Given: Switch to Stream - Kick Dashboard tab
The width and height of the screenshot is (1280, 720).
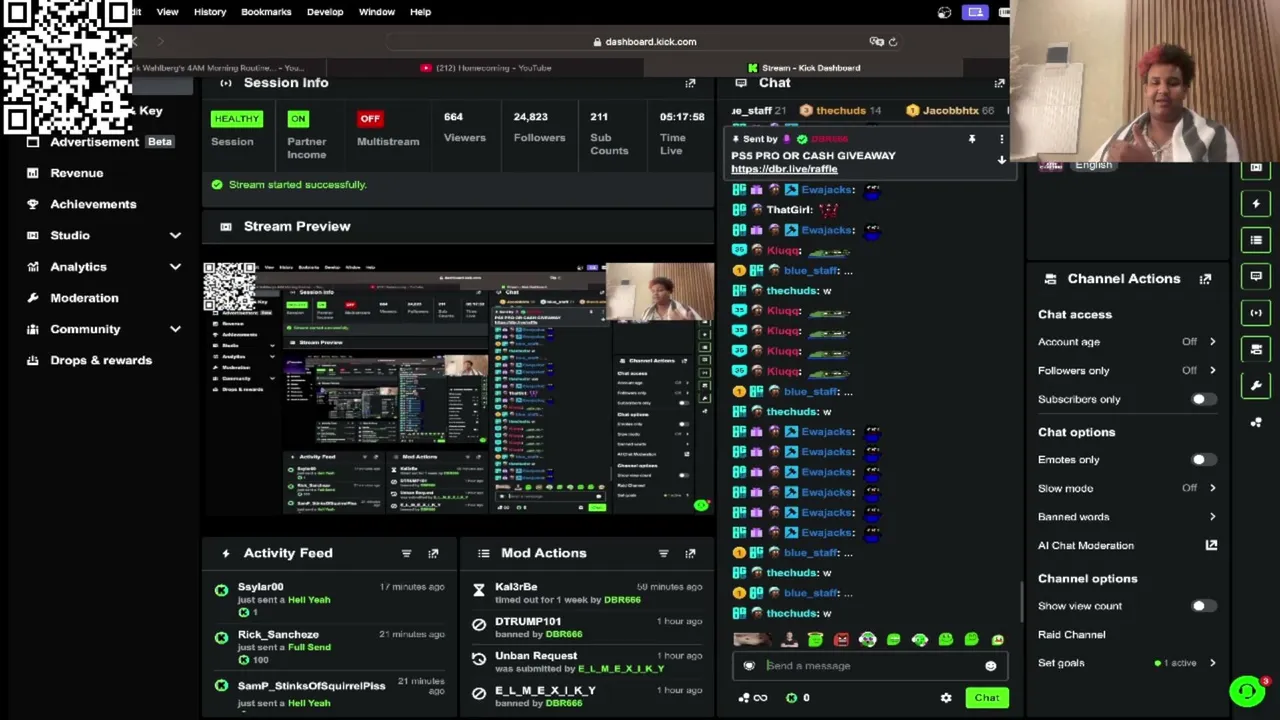Looking at the screenshot, I should click(x=804, y=68).
